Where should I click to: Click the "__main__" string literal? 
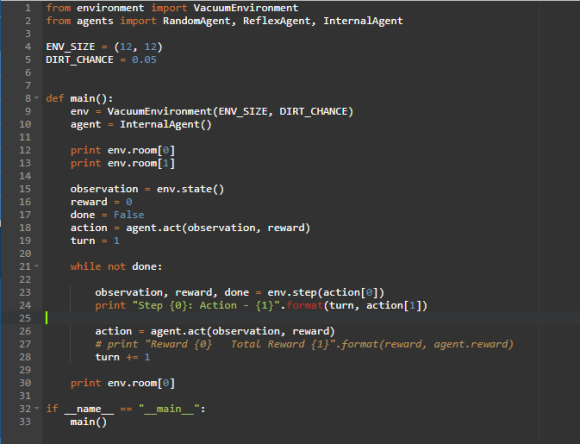click(x=169, y=409)
